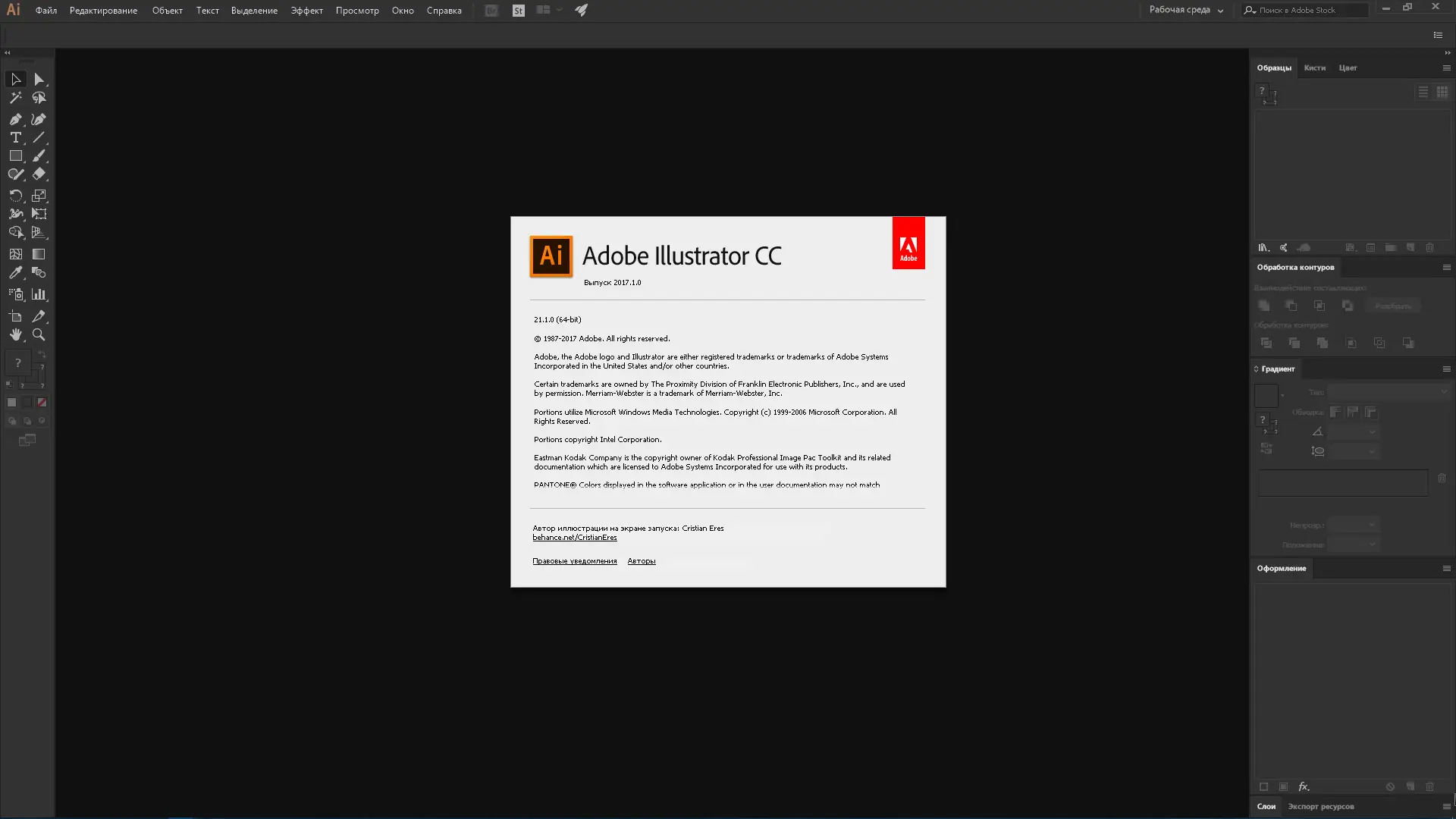The width and height of the screenshot is (1456, 819).
Task: Select the Hand tool
Action: [x=15, y=334]
